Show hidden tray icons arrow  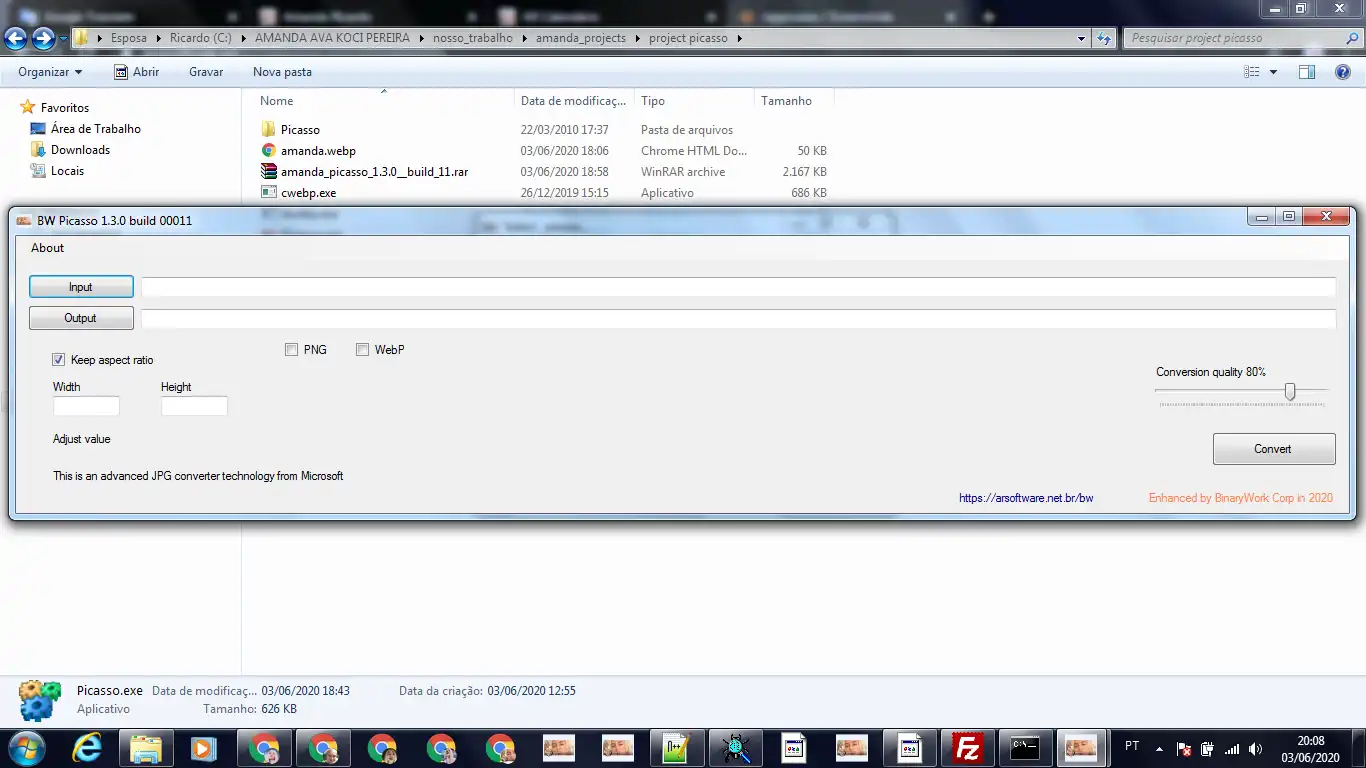click(x=1160, y=748)
